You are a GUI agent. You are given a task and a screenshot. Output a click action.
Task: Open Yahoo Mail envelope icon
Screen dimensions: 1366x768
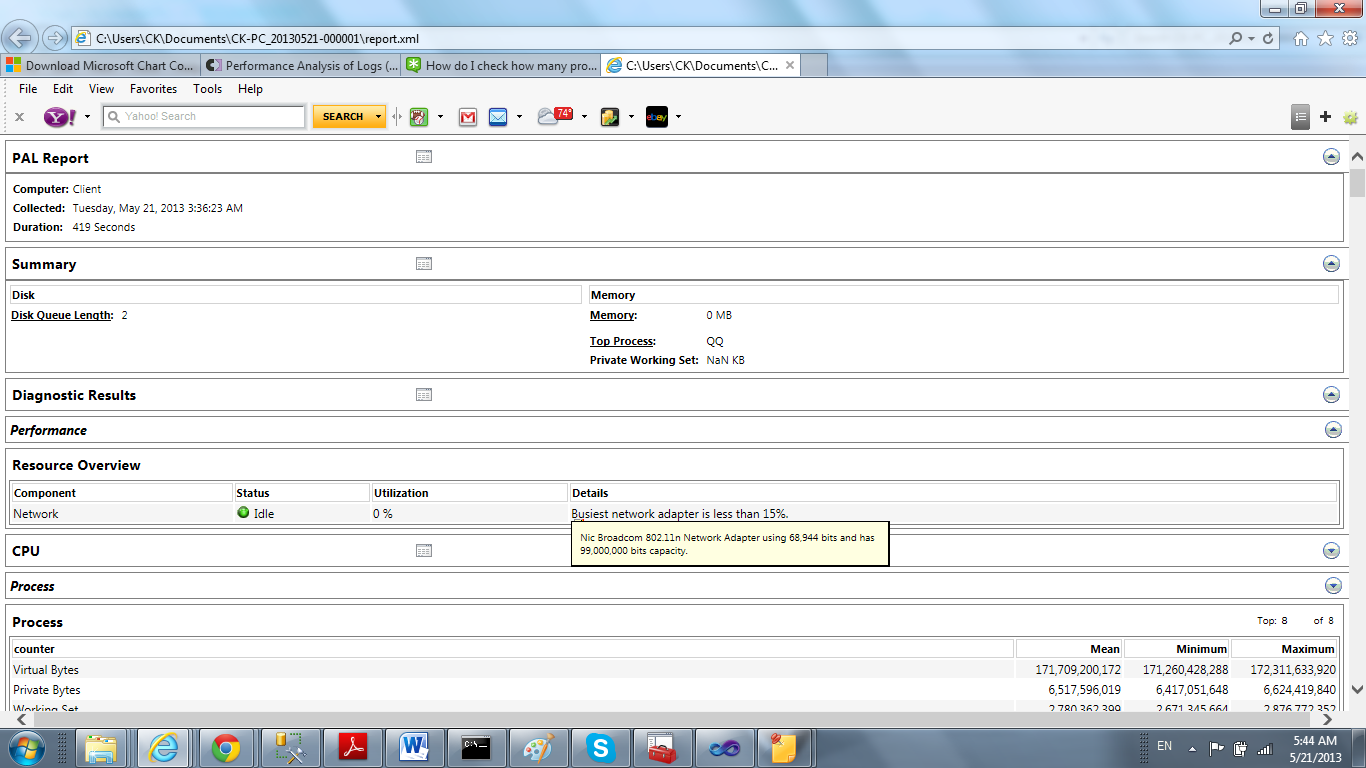point(498,117)
